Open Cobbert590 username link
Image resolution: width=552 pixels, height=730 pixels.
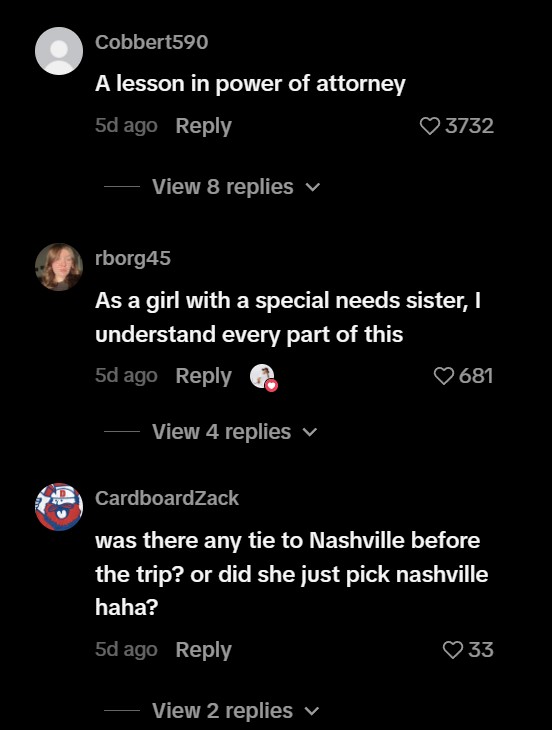[152, 42]
